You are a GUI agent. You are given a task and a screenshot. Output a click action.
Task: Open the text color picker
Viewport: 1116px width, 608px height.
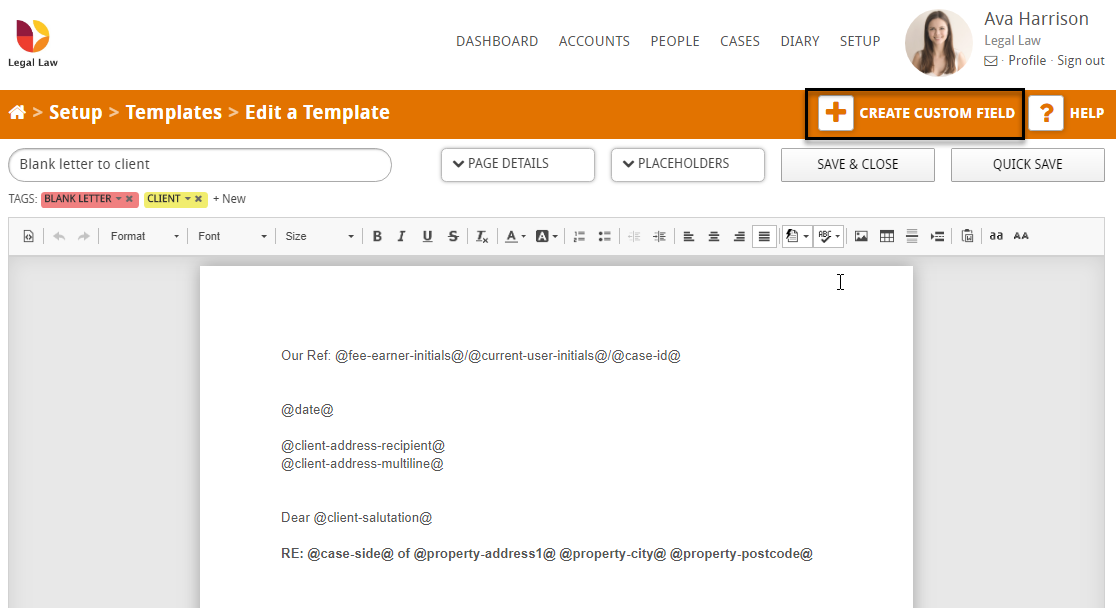point(513,236)
